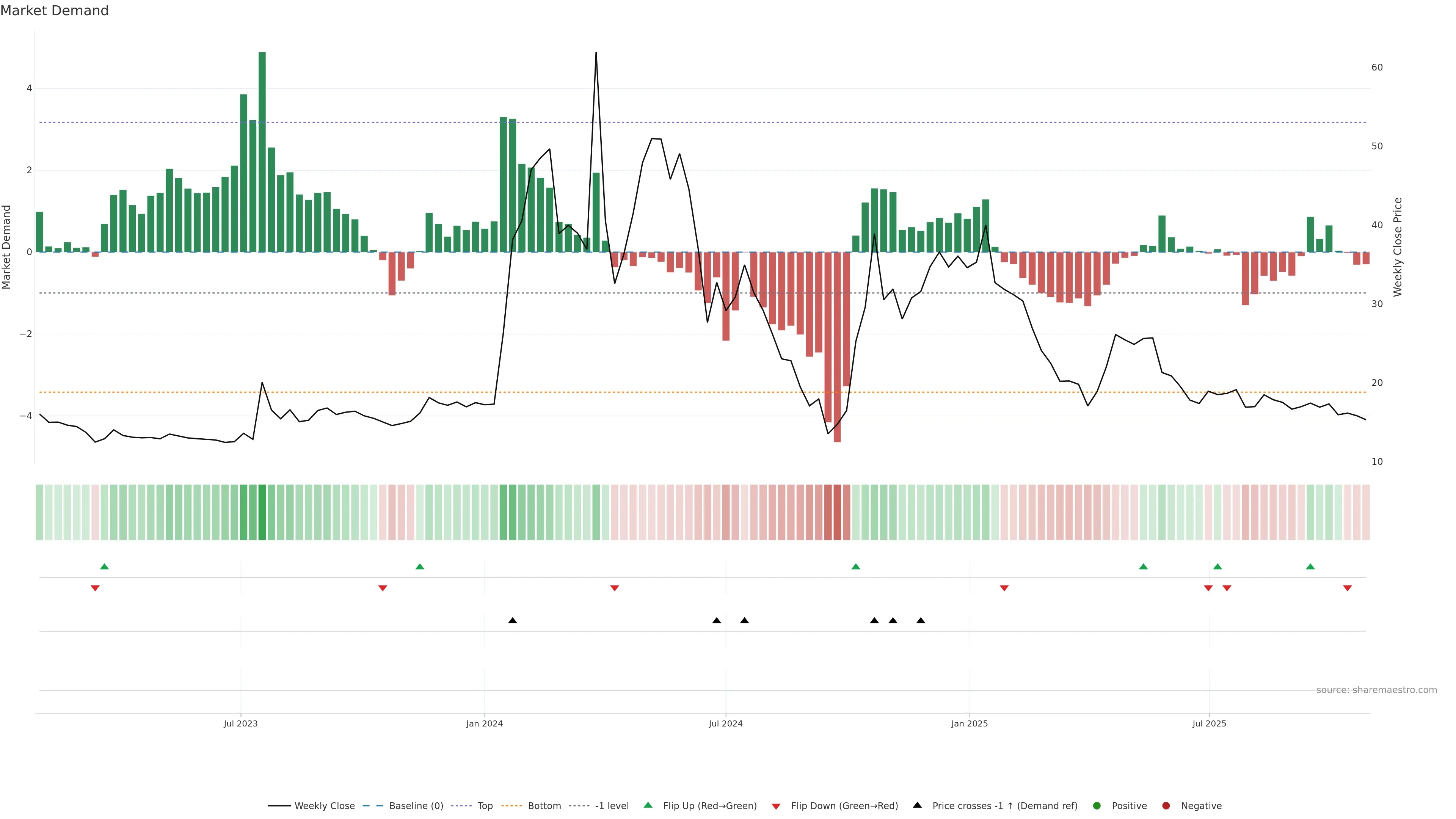Click the first black price-cross triangle
Viewport: 1456px width, 819px height.
coord(513,621)
